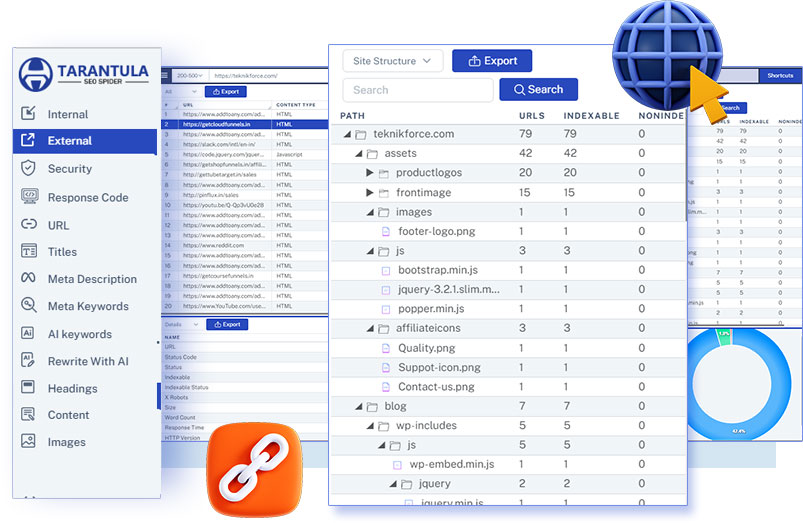Collapse the wp-includes folder
Viewport: 803px width, 523px height.
click(370, 426)
